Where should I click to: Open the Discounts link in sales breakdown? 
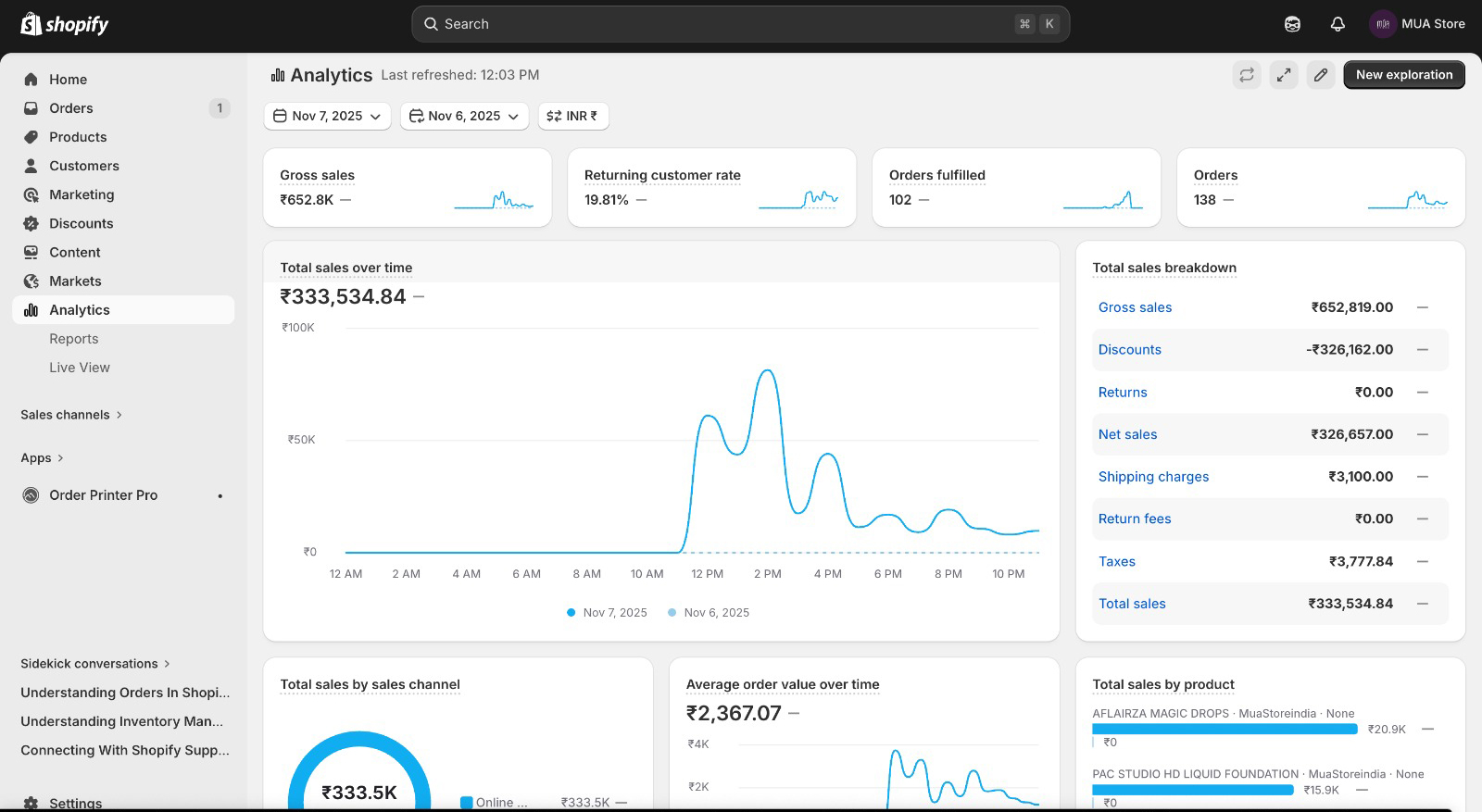coord(1129,350)
